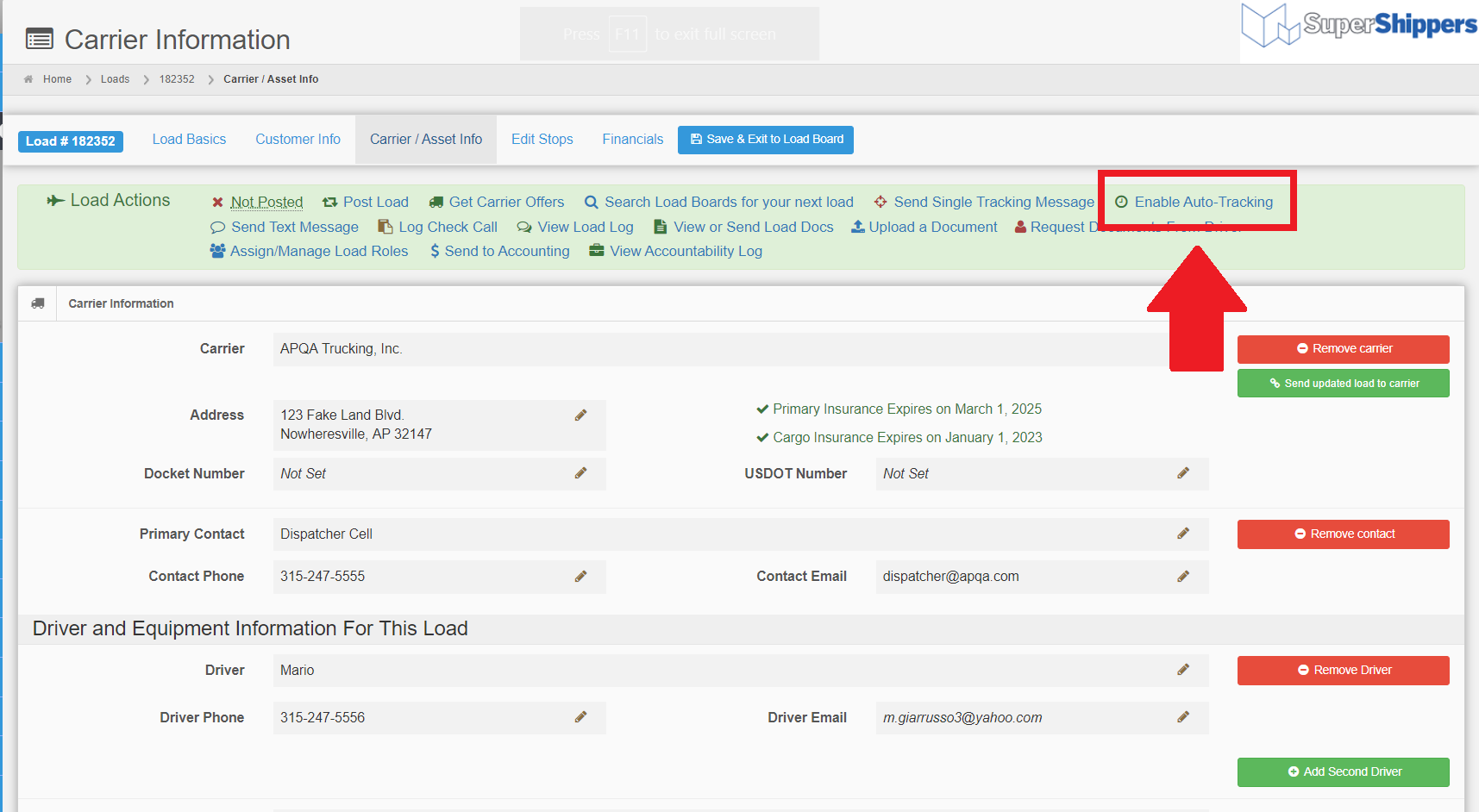Open the Edit Stops tab
Screen dimensions: 1479x812
(x=542, y=140)
